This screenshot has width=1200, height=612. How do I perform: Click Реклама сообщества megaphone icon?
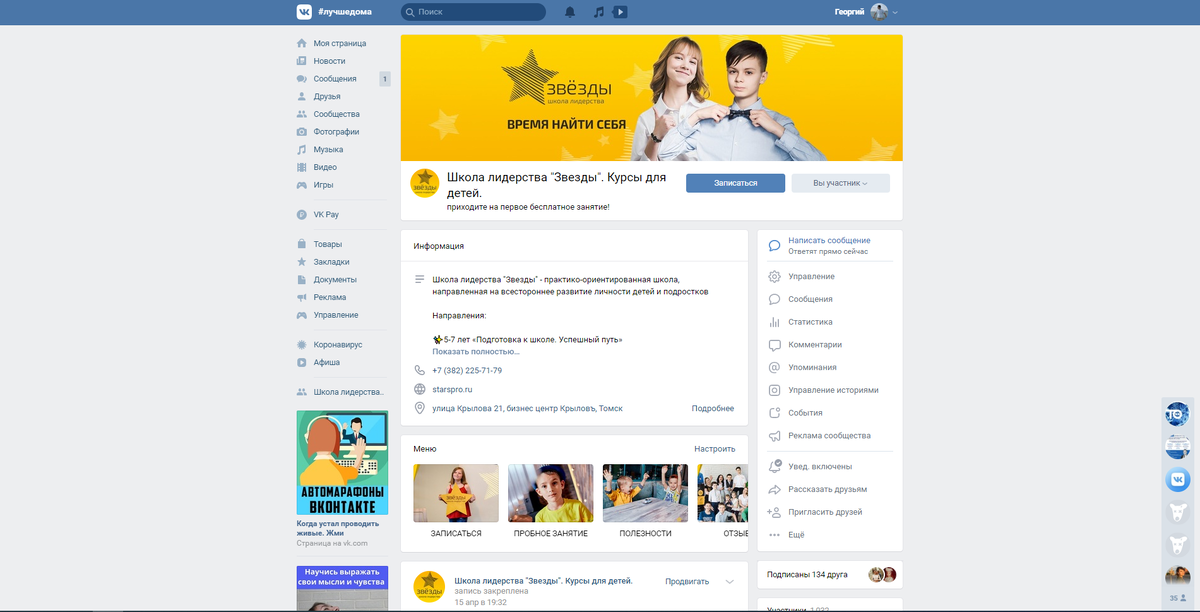coord(774,436)
